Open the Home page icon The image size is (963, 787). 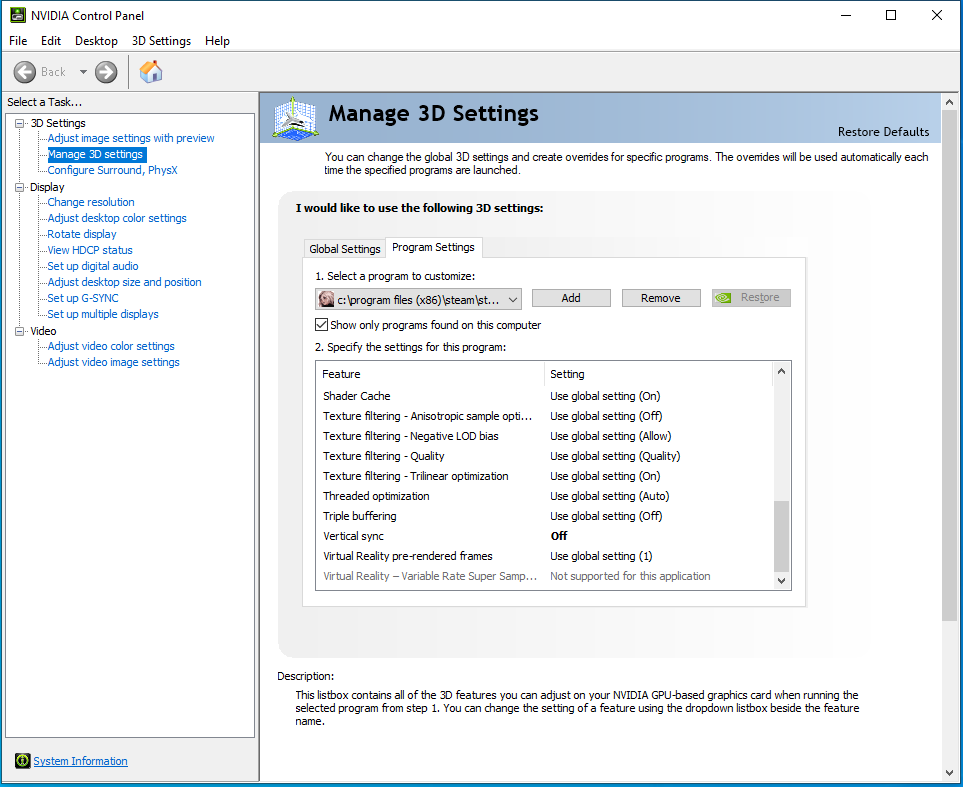point(151,72)
